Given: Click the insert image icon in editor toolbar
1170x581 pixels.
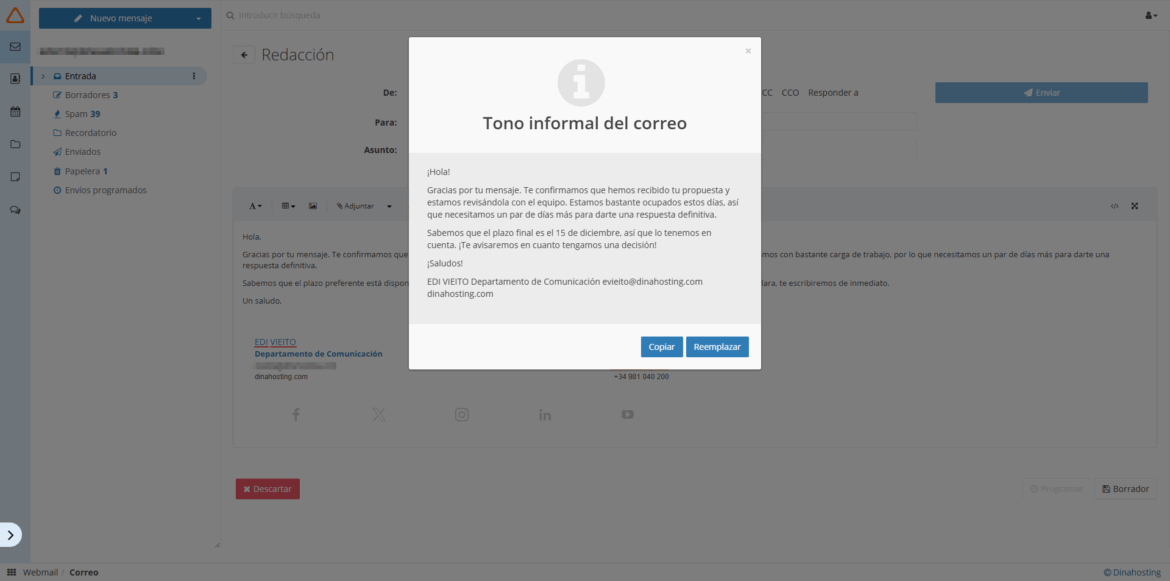Looking at the screenshot, I should pyautogui.click(x=312, y=205).
